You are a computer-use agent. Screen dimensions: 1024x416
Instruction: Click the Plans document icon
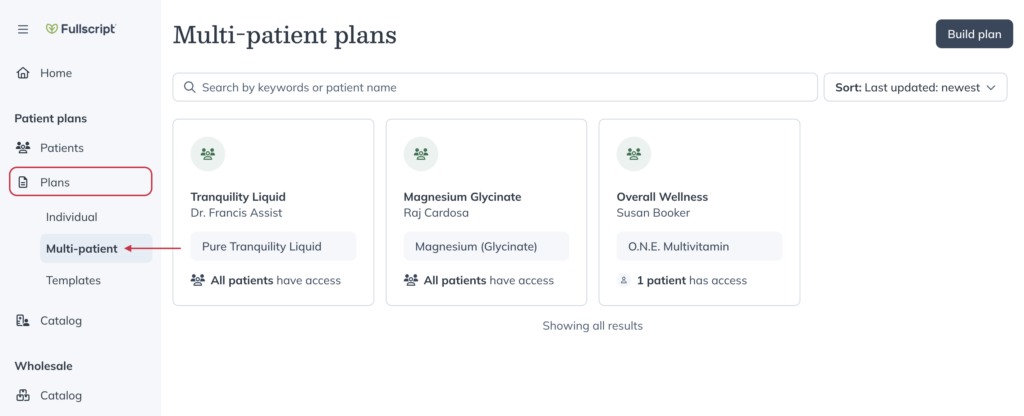coord(24,182)
